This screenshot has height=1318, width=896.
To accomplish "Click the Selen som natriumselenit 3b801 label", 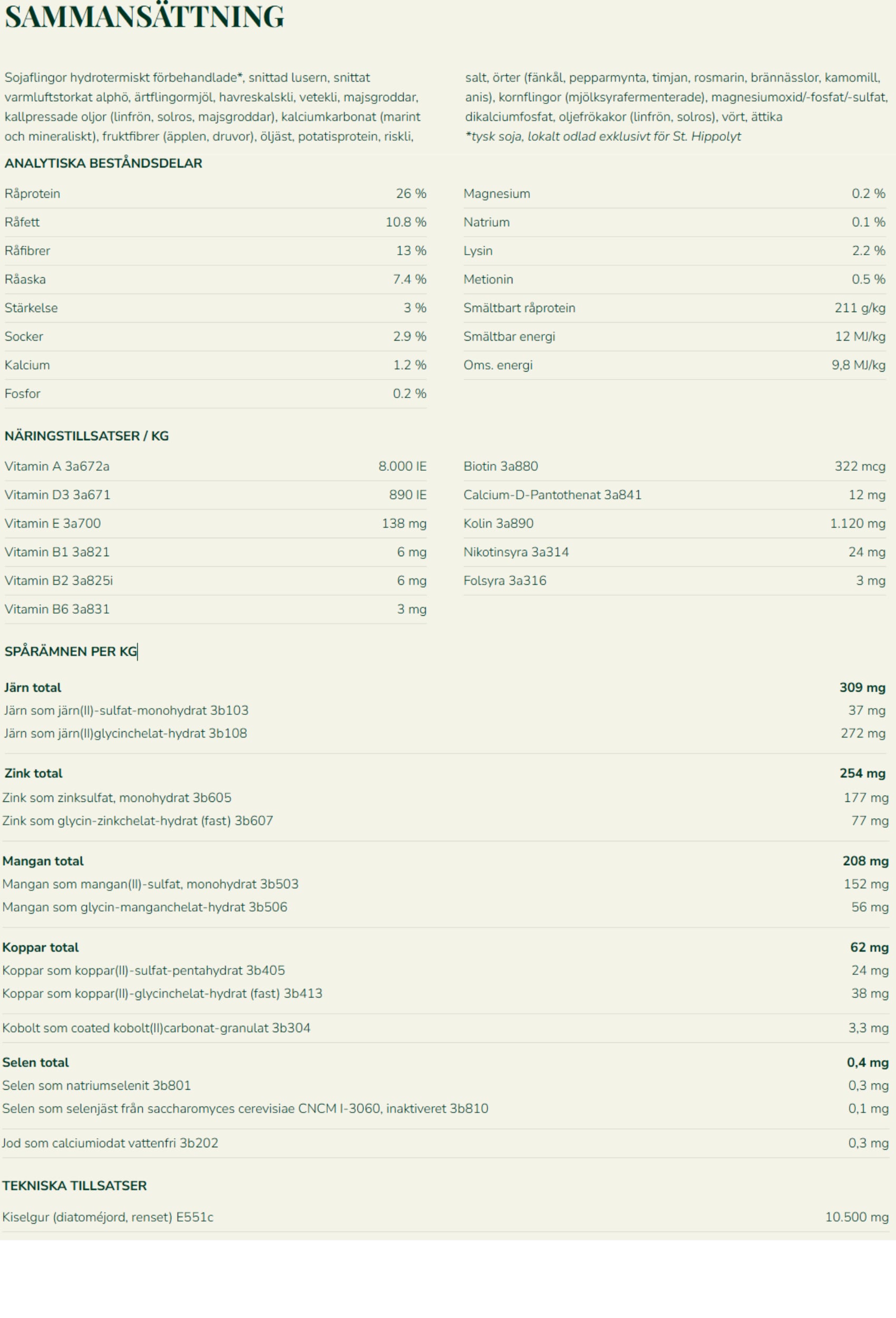I will pyautogui.click(x=96, y=1086).
